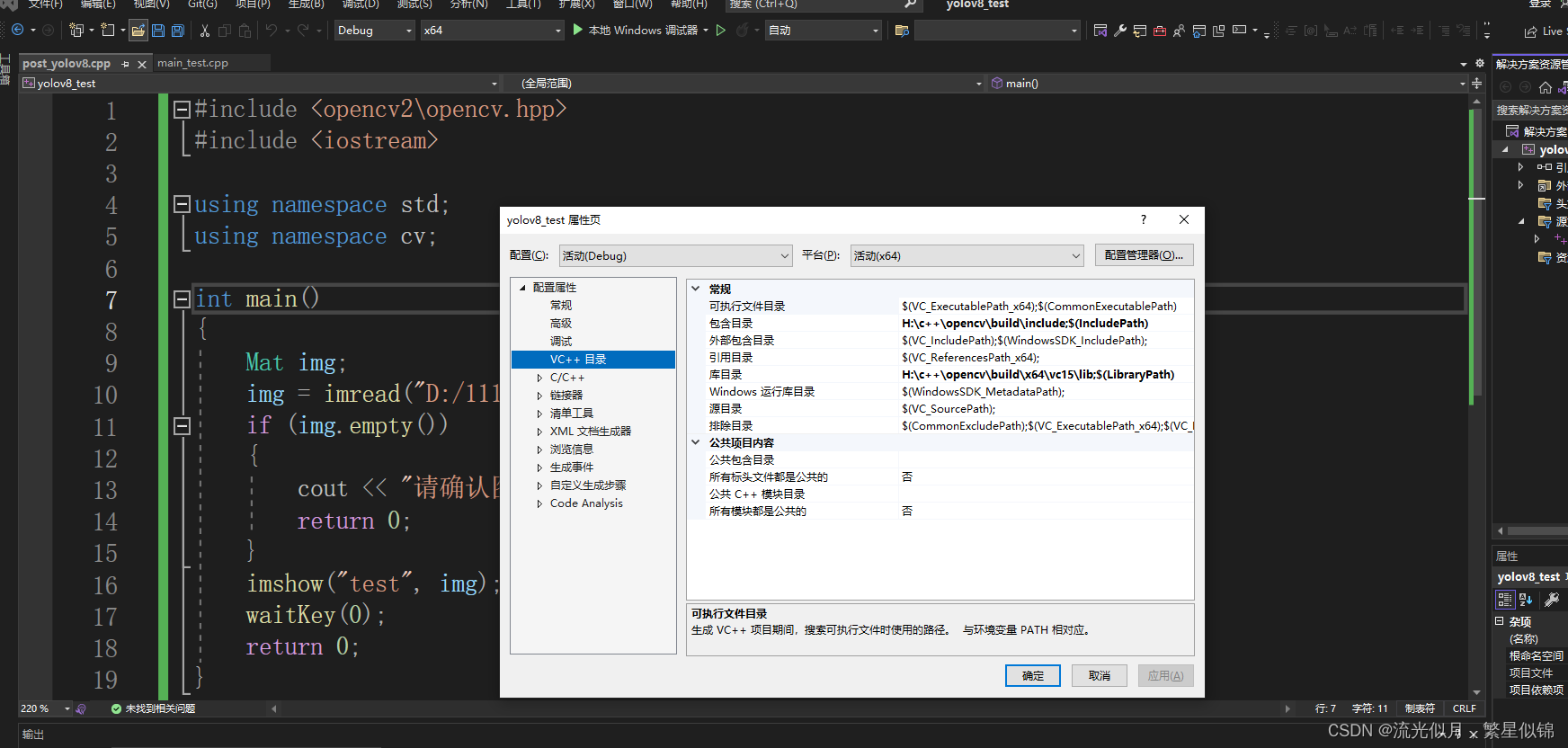Collapse the main() function fold on line 7
The width and height of the screenshot is (1568, 748).
(182, 299)
